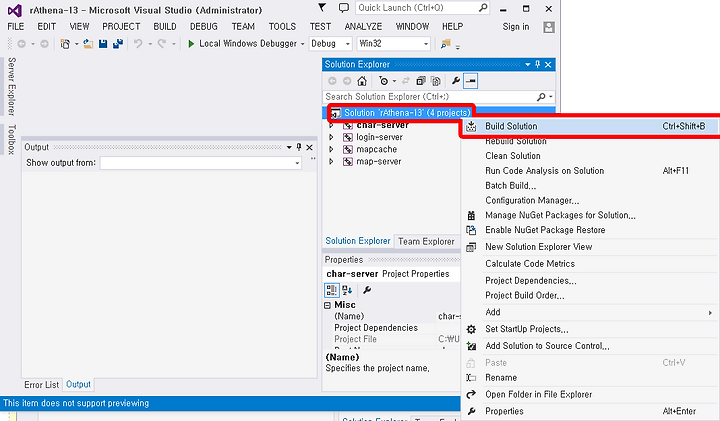Click Alphabetical sort icon in Properties
This screenshot has width=720, height=421.
point(347,290)
